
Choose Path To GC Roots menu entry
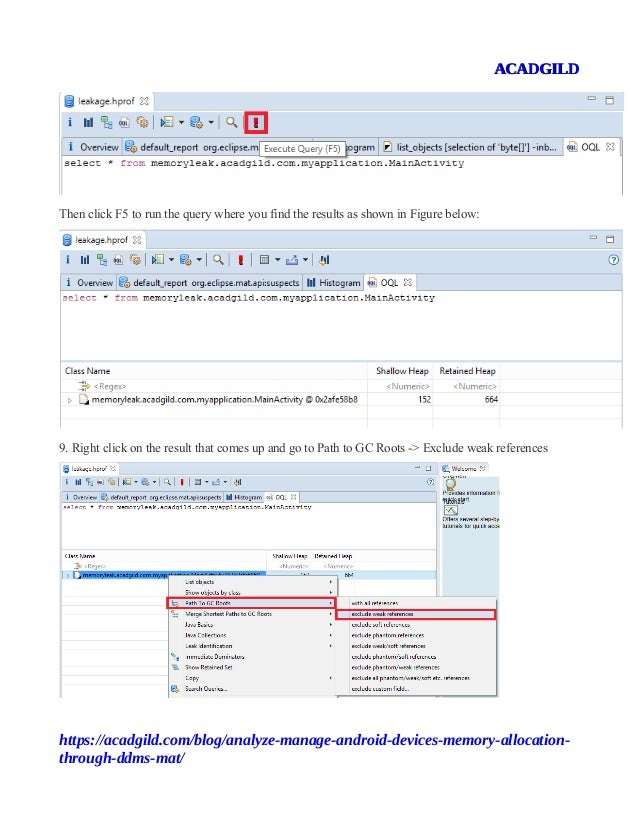[252, 603]
